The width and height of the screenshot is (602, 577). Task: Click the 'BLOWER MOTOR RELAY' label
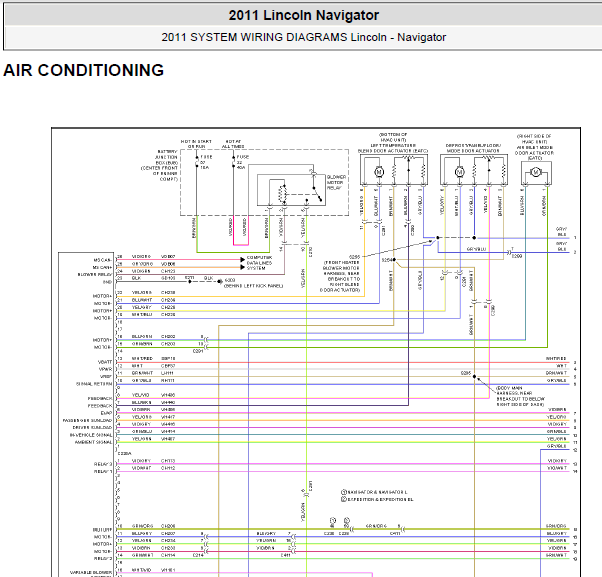click(337, 182)
